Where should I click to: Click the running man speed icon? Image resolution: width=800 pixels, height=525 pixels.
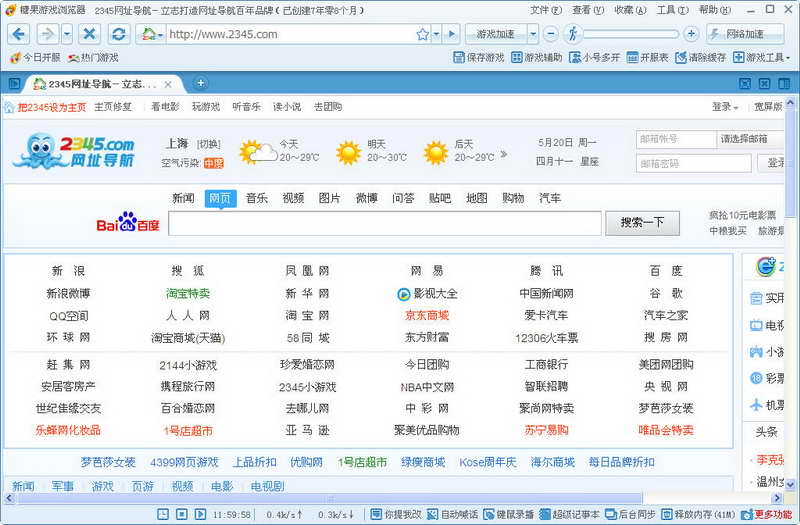click(573, 34)
